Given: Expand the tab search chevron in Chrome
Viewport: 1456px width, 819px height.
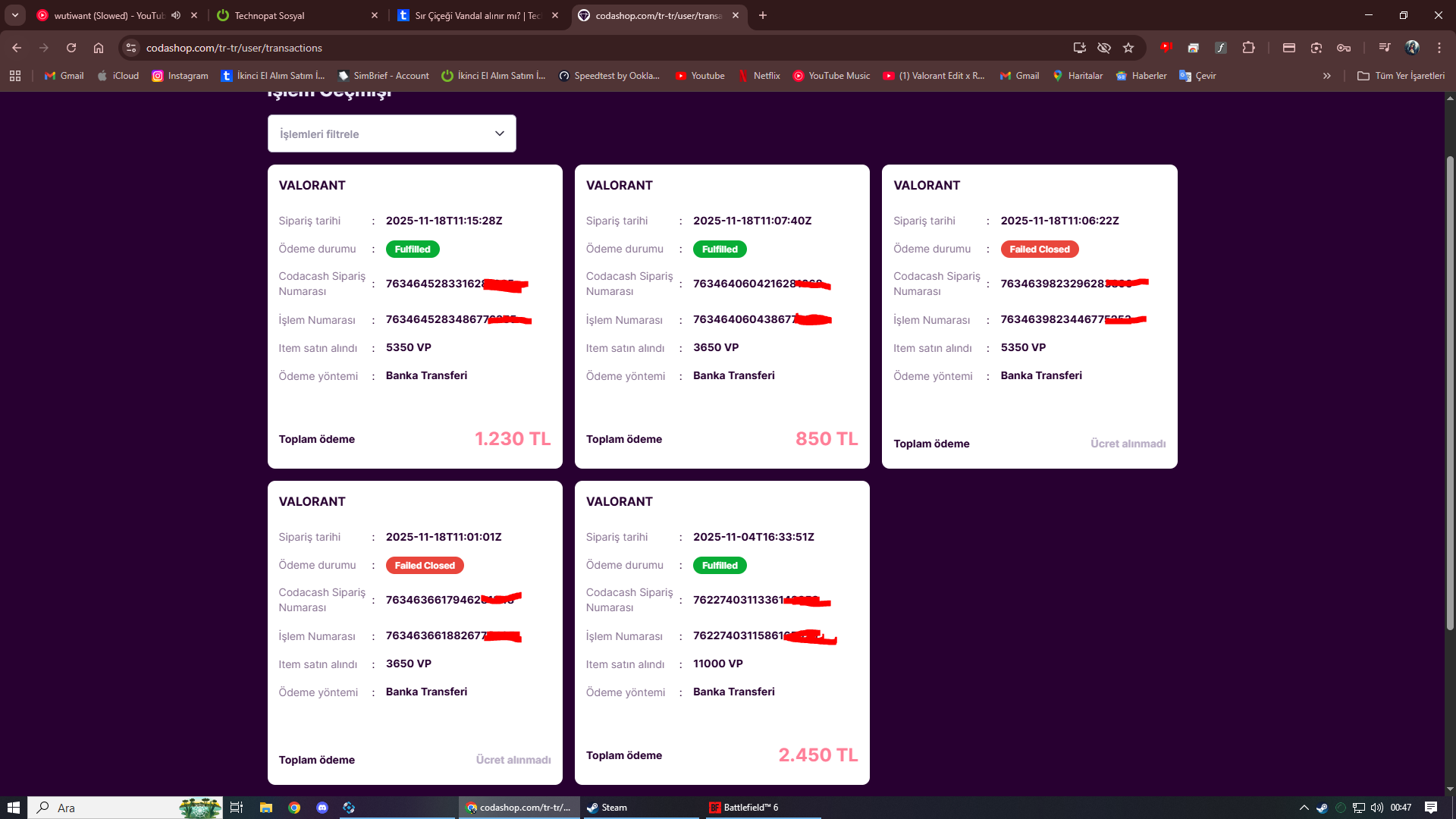Looking at the screenshot, I should pyautogui.click(x=15, y=15).
